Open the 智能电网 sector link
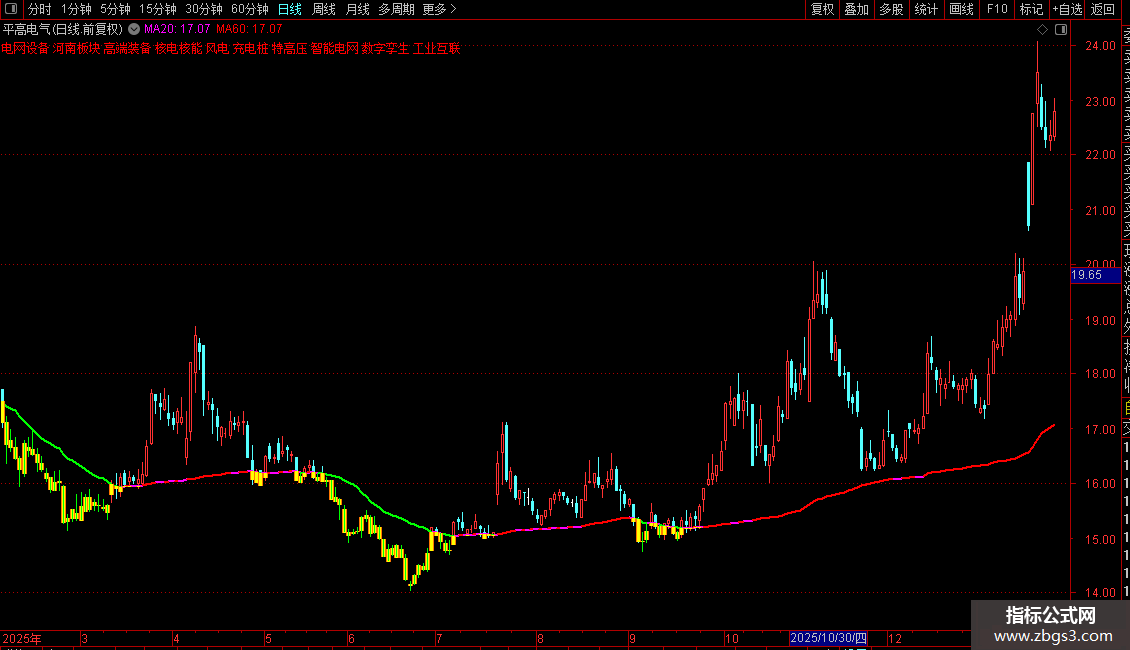The image size is (1130, 650). click(334, 48)
